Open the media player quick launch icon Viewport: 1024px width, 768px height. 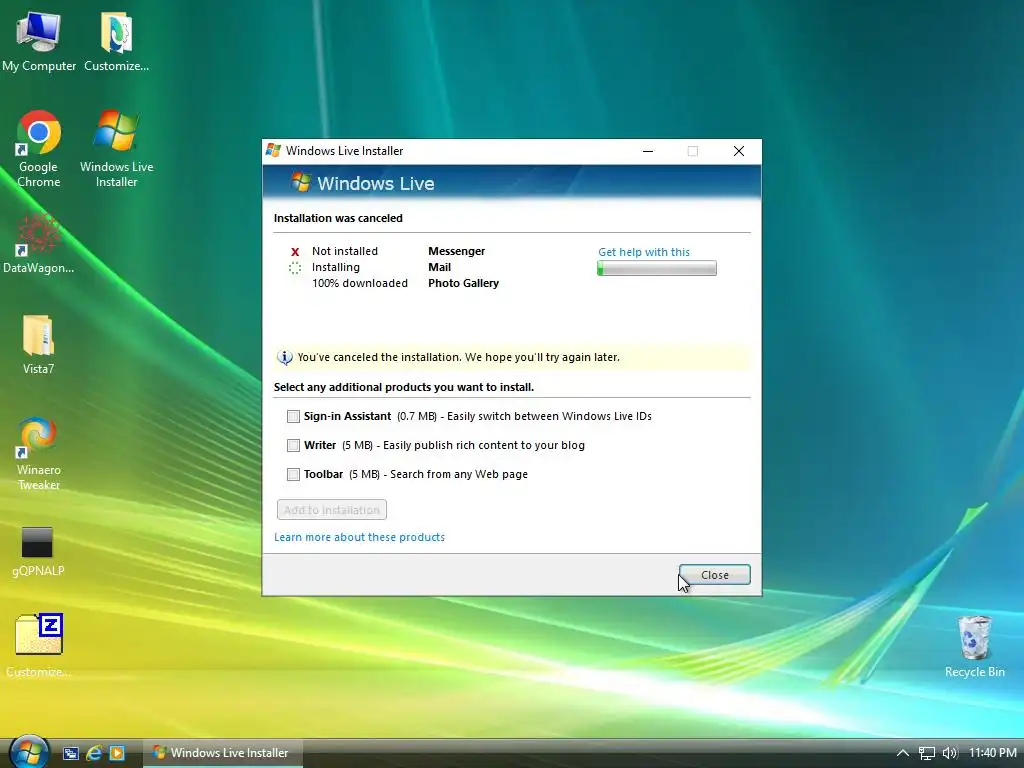coord(117,753)
